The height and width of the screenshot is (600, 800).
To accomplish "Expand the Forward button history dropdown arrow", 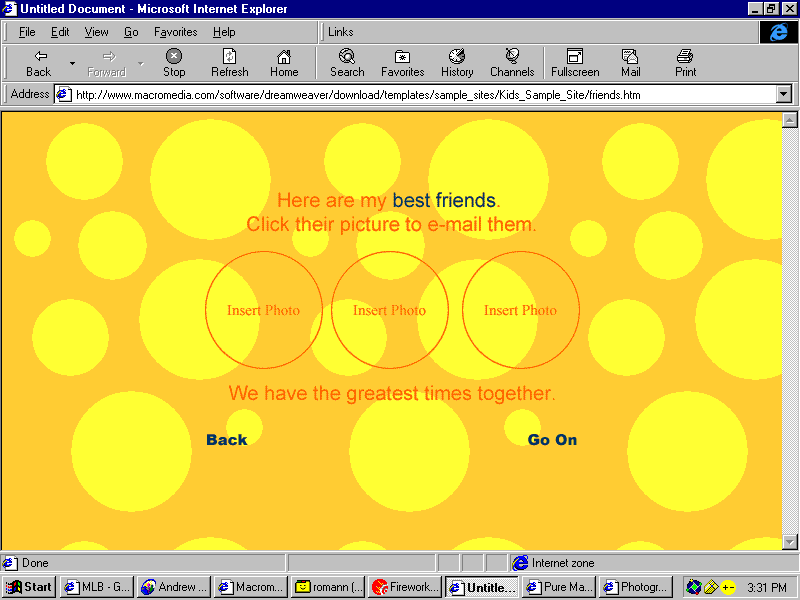I will (141, 63).
